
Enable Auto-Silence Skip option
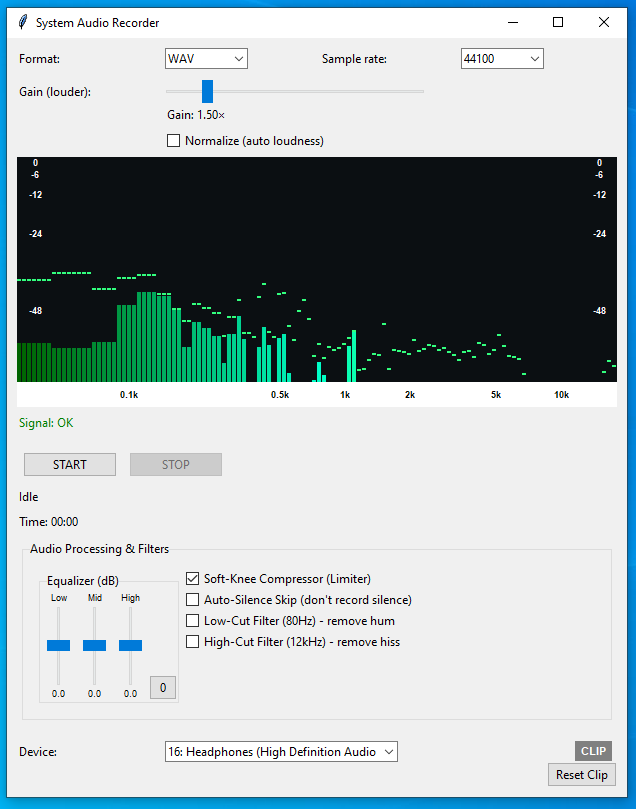[x=193, y=600]
